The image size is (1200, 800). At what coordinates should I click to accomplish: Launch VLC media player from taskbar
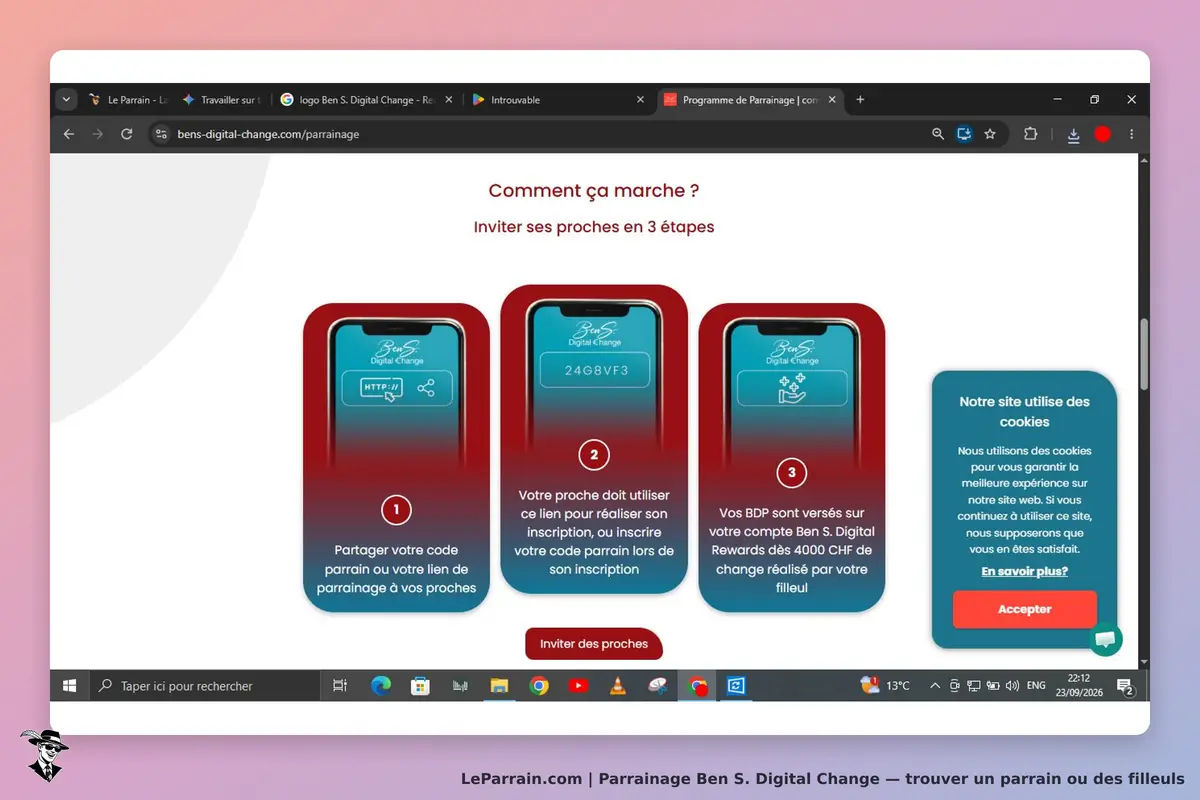click(x=618, y=686)
